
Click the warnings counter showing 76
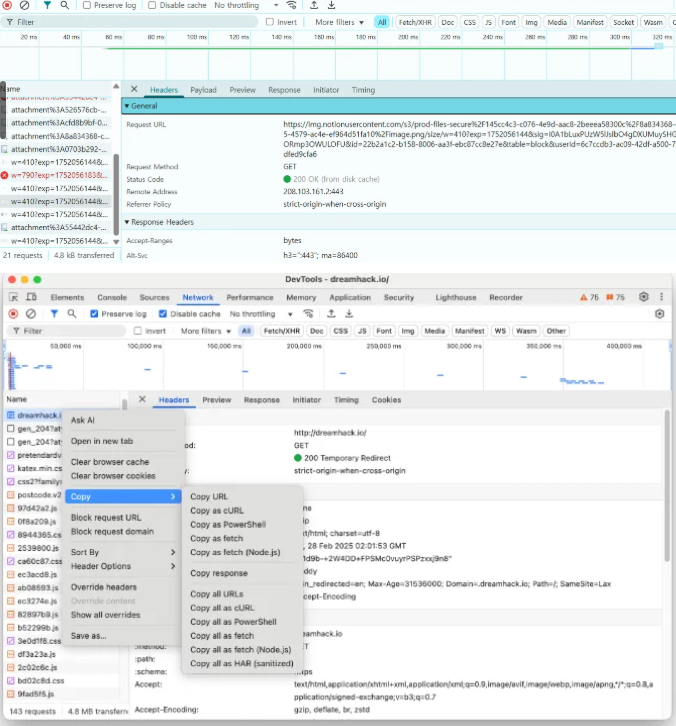(x=589, y=297)
